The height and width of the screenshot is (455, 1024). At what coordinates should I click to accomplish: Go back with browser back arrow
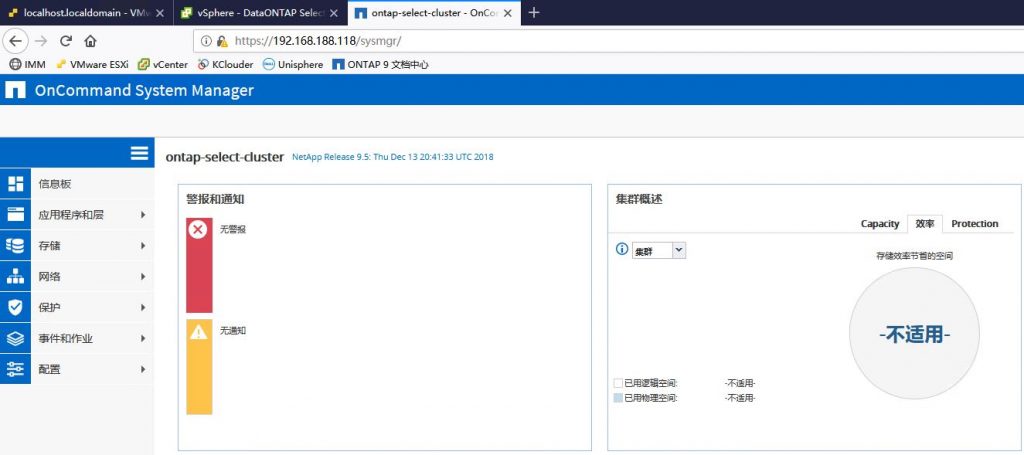coord(15,41)
